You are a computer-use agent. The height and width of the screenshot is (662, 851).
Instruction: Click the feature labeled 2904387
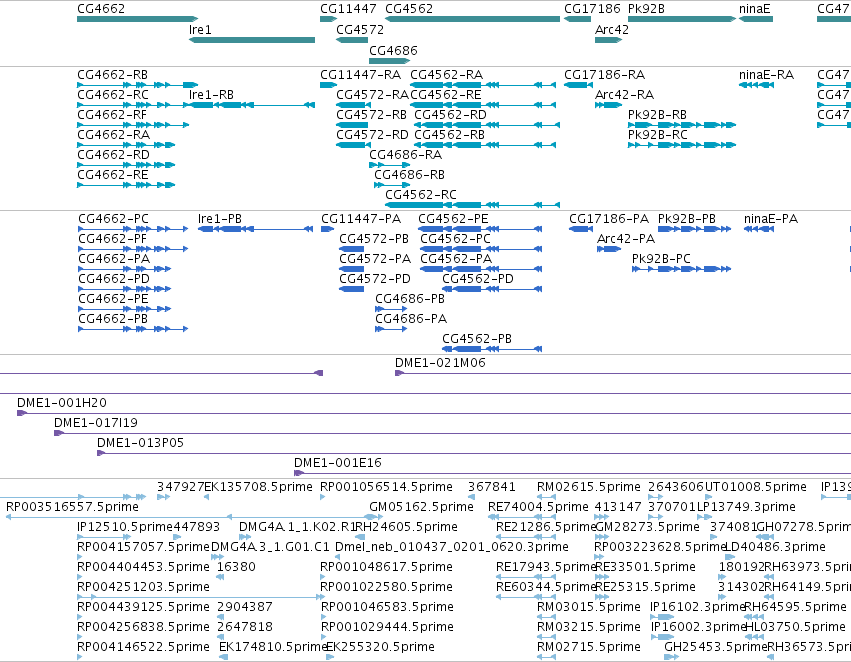[x=245, y=607]
